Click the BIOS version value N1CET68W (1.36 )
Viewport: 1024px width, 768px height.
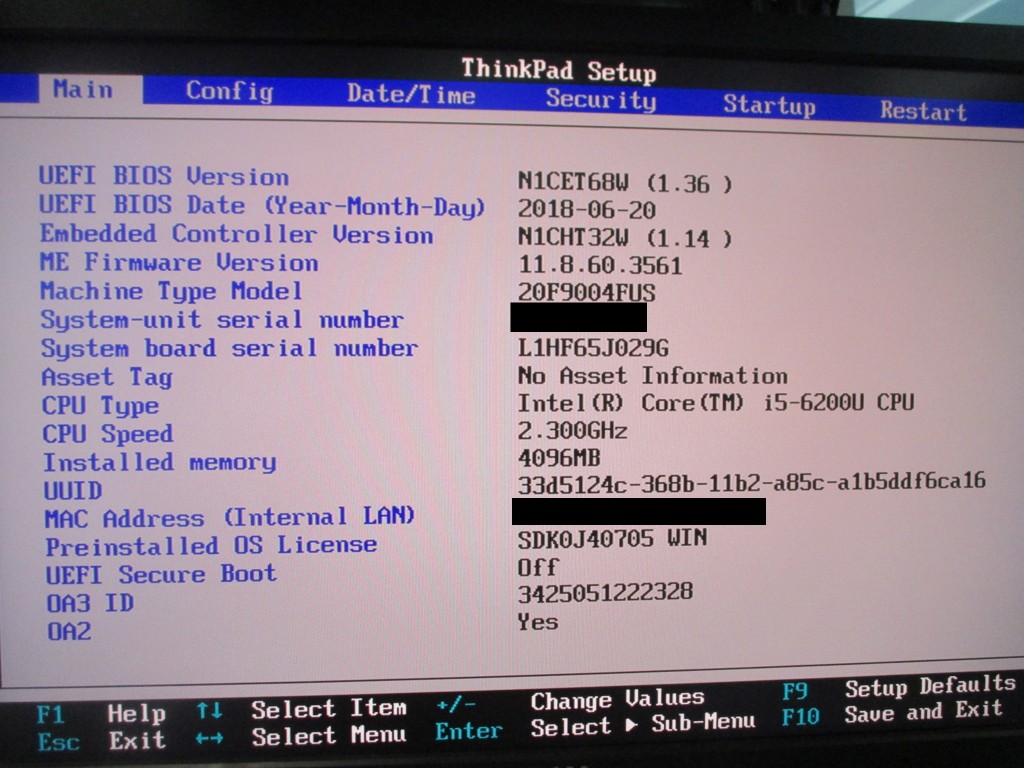pyautogui.click(x=625, y=183)
